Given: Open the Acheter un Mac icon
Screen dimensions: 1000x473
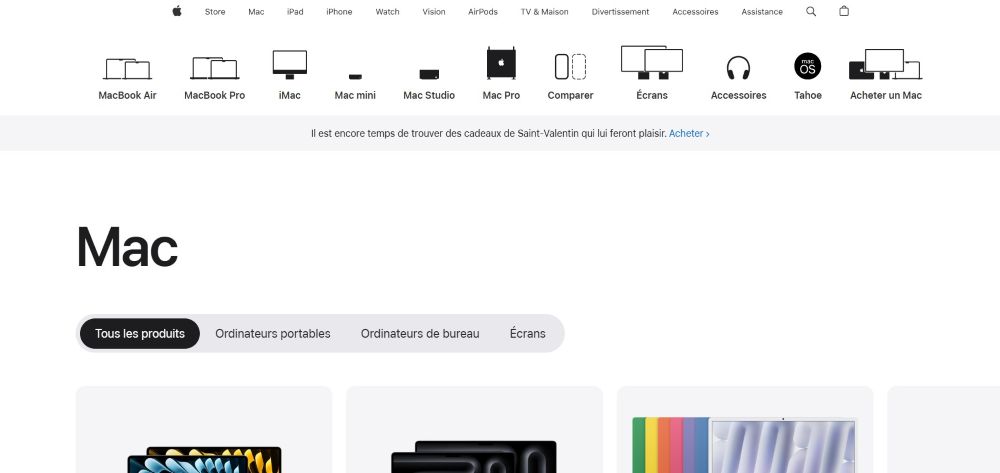Looking at the screenshot, I should [x=885, y=64].
